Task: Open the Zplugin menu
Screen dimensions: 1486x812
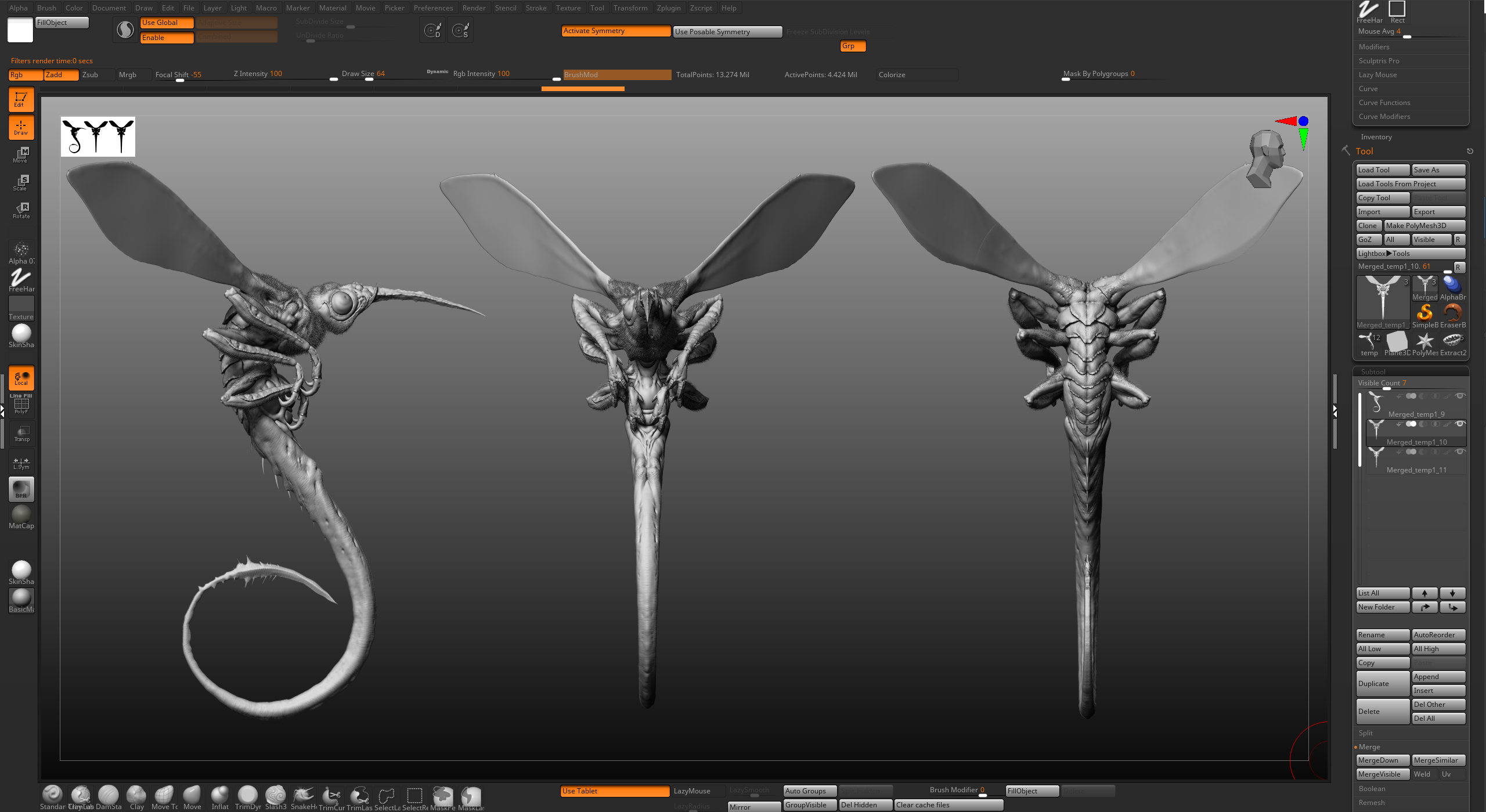Action: pyautogui.click(x=668, y=8)
